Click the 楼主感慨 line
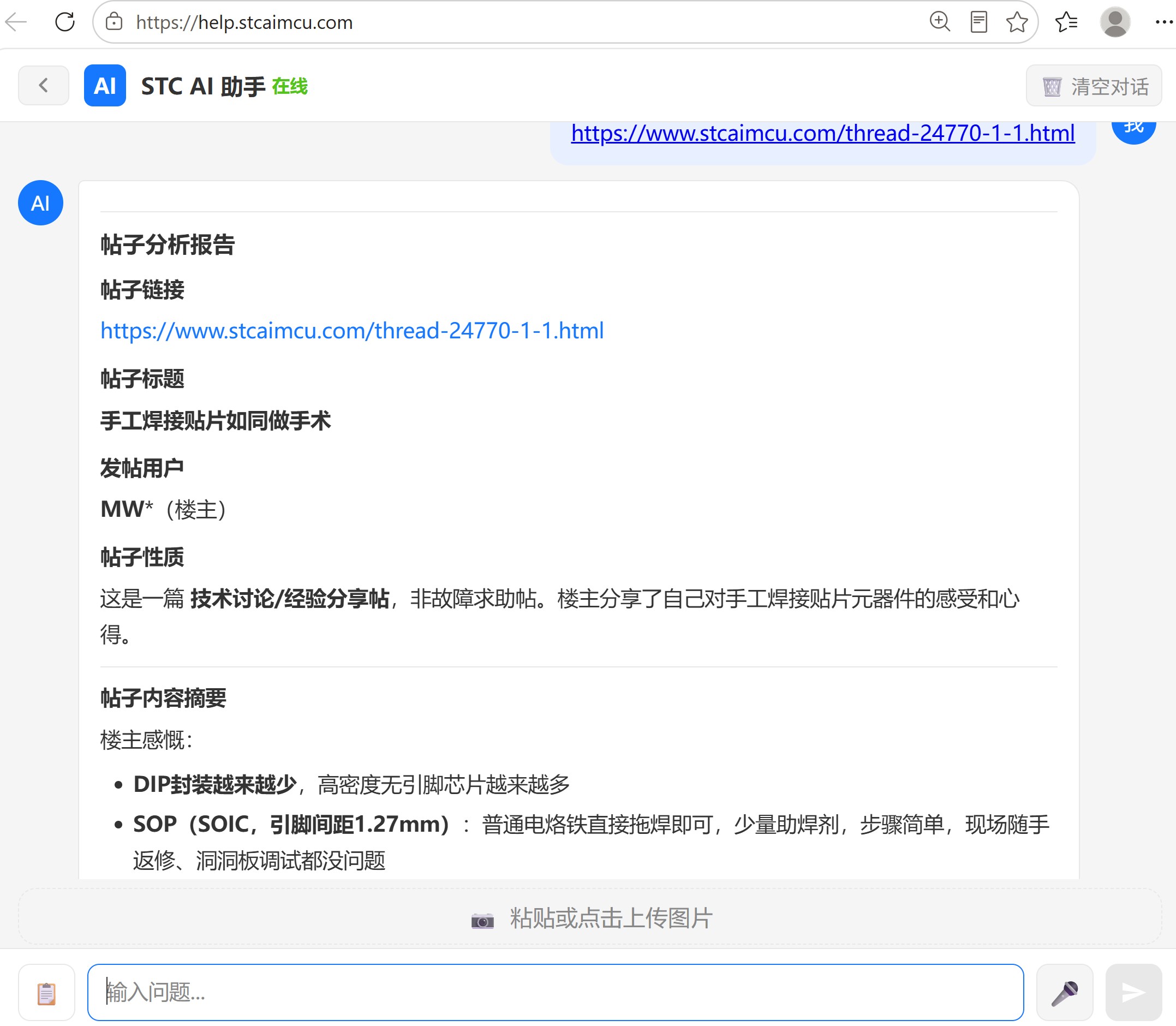This screenshot has height=1026, width=1176. (x=147, y=740)
